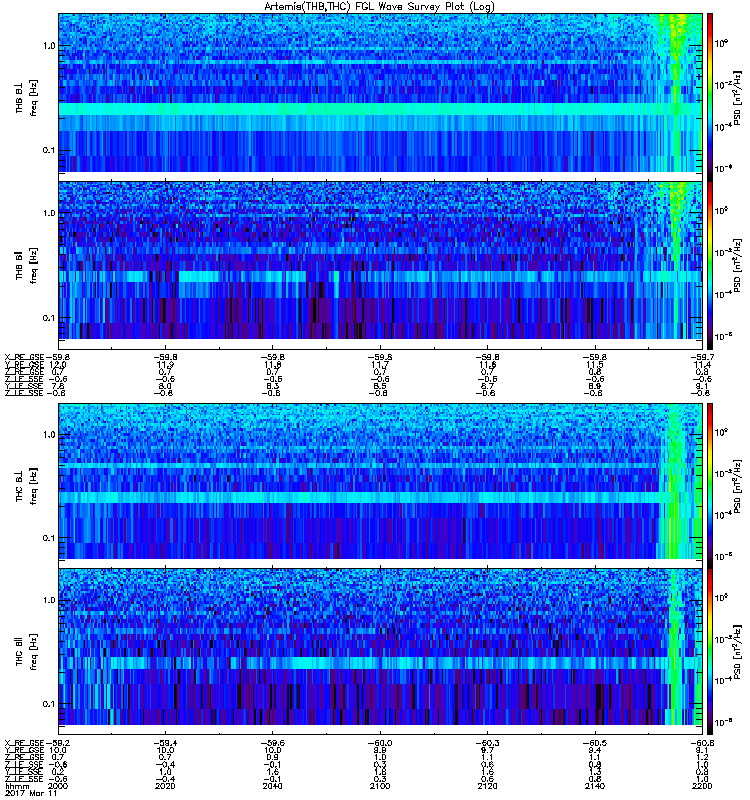Click the '1.0' frequency tick of the THB B∥ panel
This screenshot has height=800, width=750.
coord(49,213)
